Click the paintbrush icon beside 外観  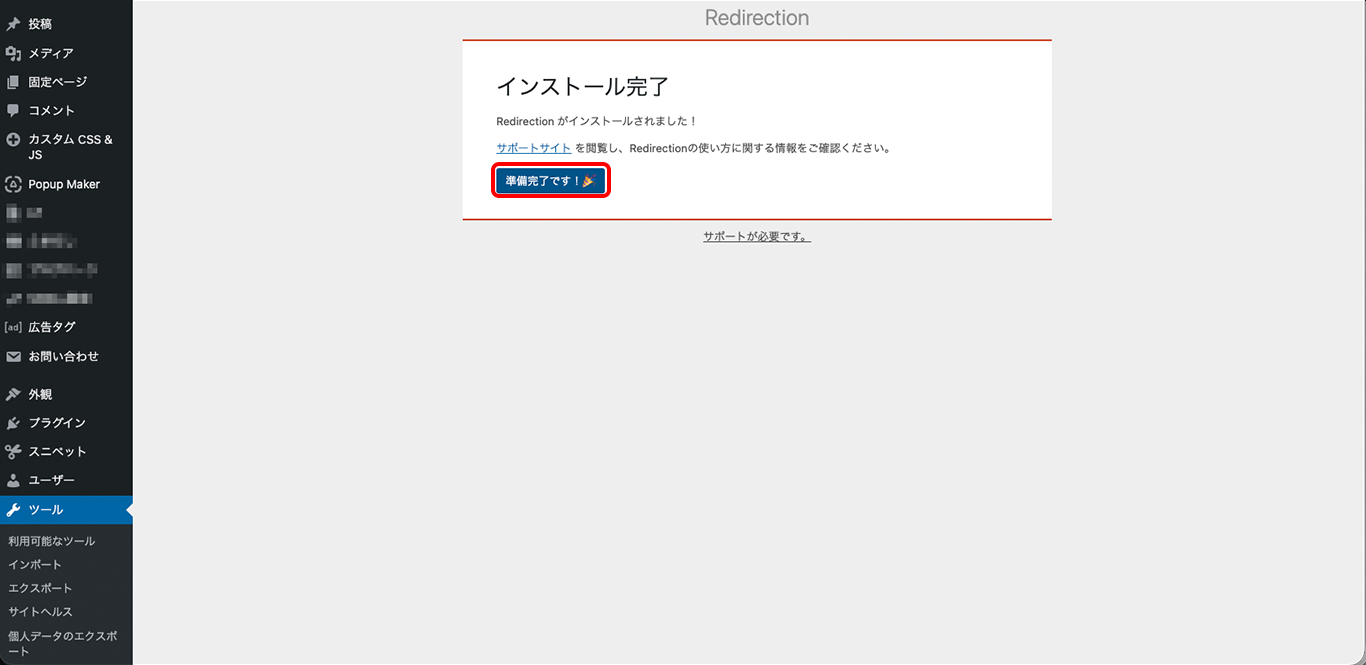(13, 395)
